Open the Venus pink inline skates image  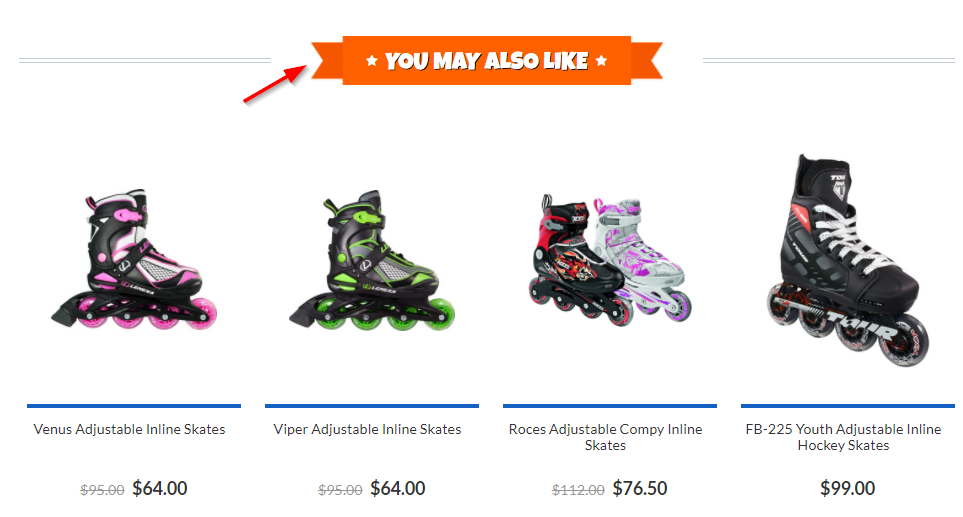[134, 258]
